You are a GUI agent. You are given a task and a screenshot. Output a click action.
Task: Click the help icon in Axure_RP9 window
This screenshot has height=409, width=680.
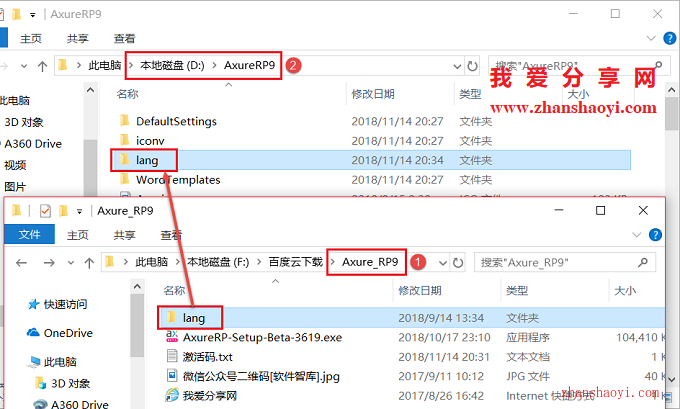tap(655, 235)
